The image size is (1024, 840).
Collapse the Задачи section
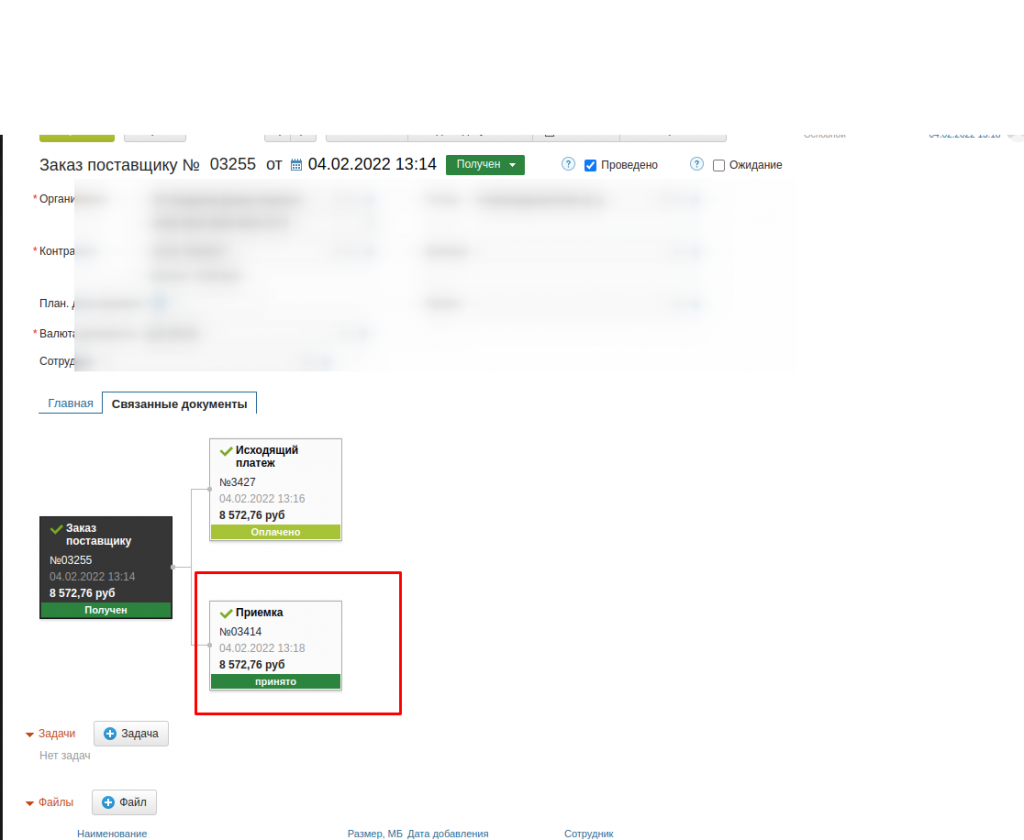30,735
